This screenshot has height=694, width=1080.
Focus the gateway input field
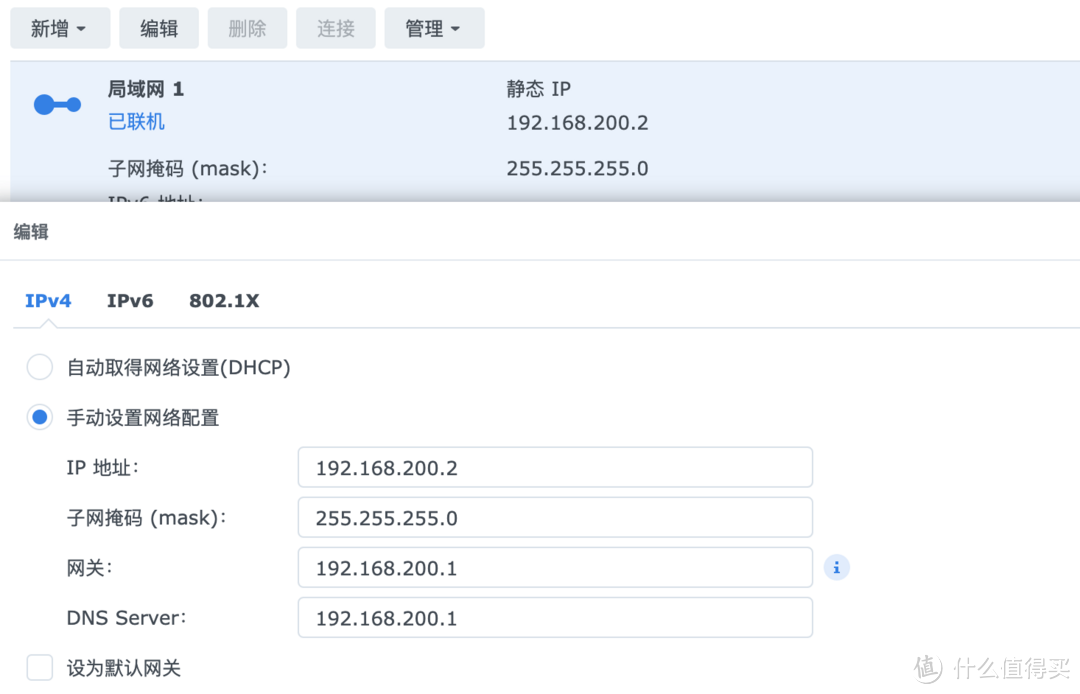point(555,568)
